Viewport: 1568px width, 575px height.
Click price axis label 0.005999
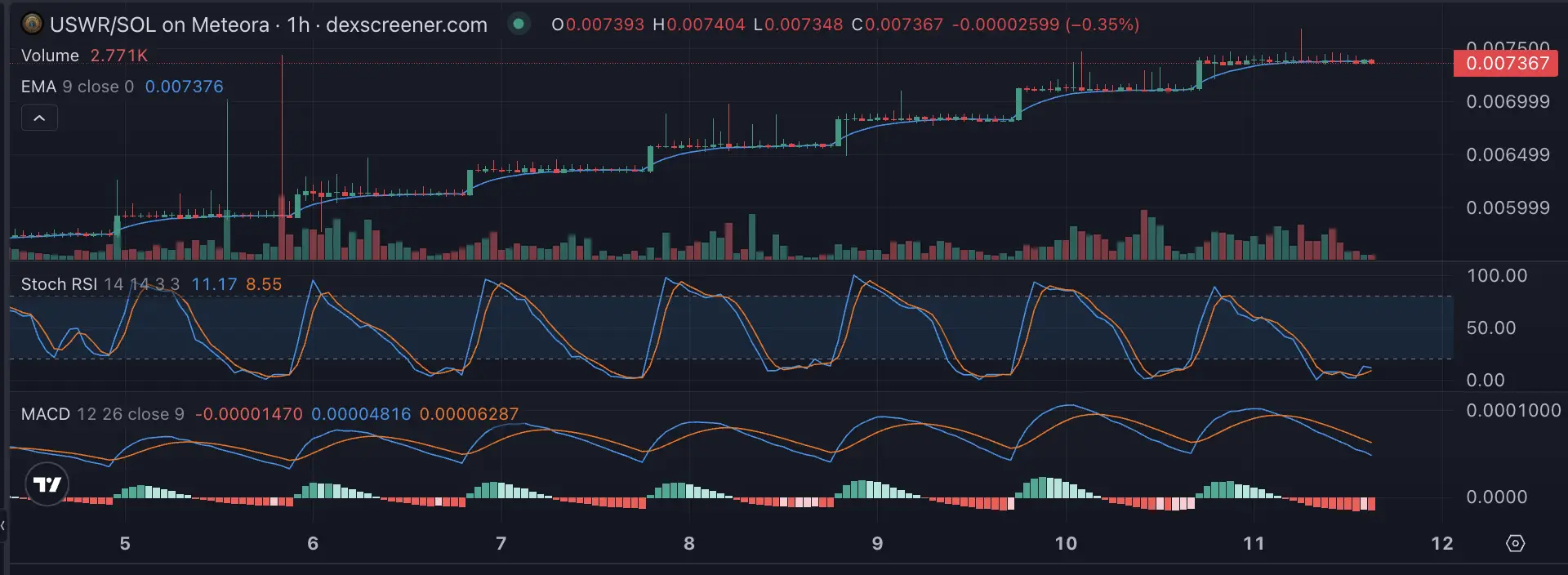[x=1508, y=208]
